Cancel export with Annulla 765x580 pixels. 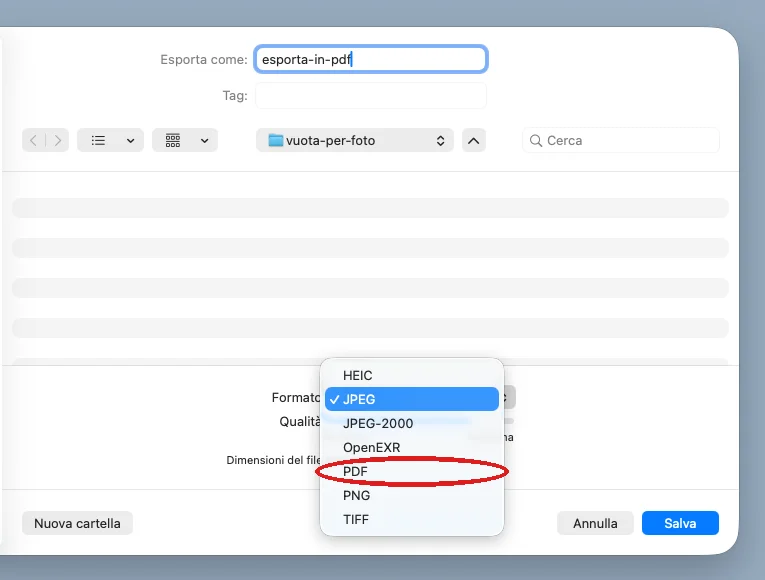[595, 523]
